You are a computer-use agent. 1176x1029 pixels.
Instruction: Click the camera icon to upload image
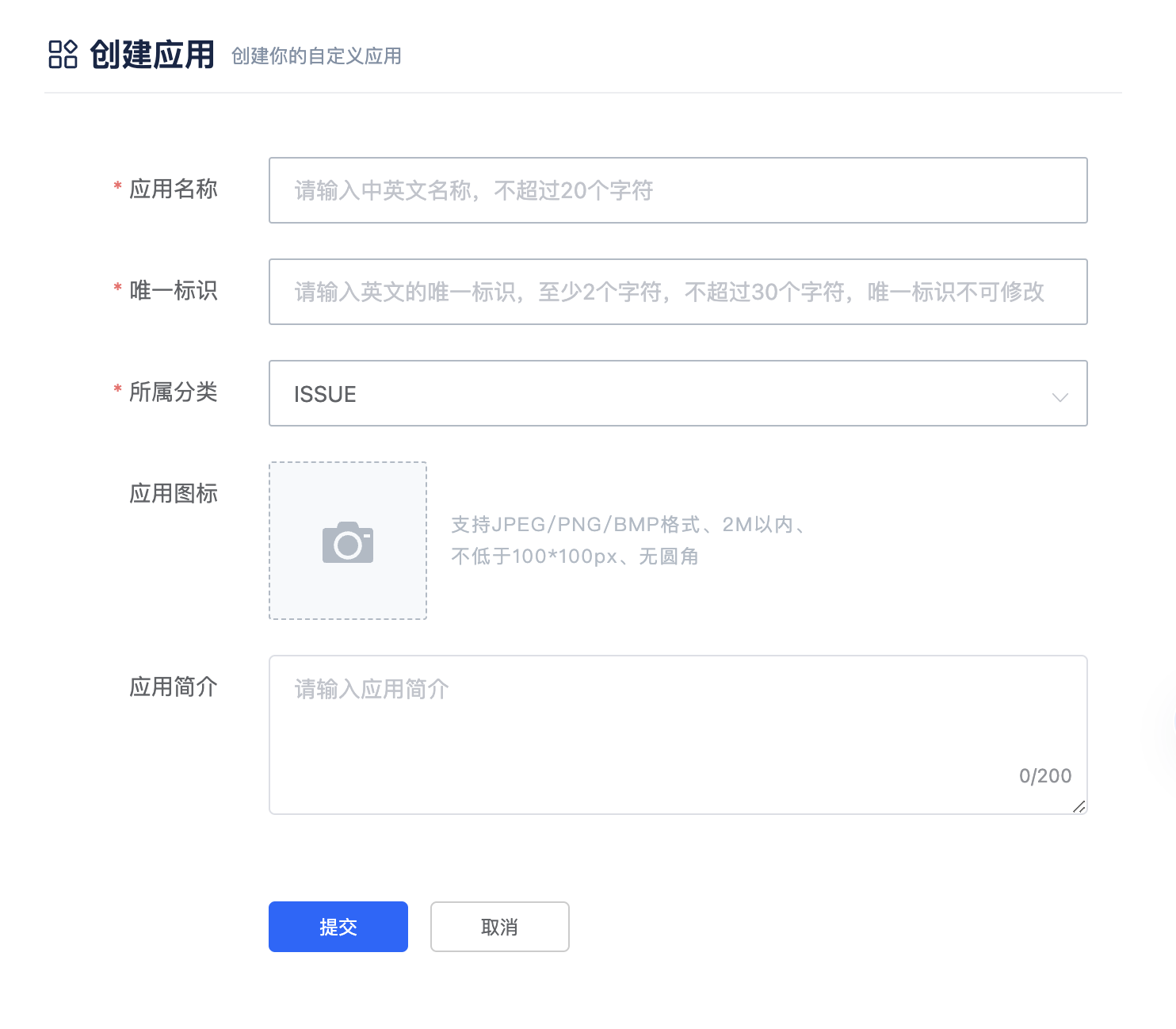[348, 542]
